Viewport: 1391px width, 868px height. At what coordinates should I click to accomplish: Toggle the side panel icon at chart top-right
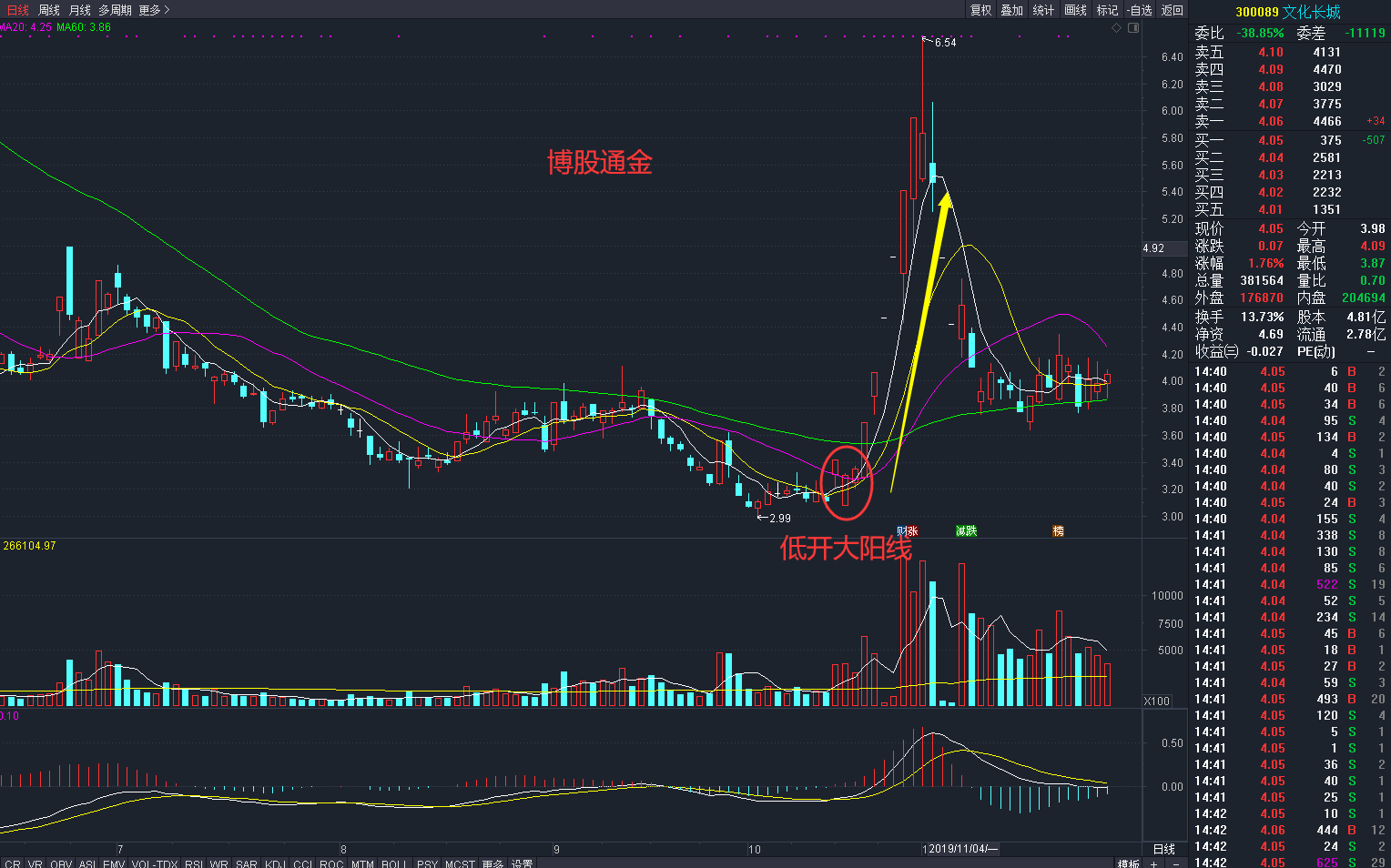click(x=1133, y=28)
